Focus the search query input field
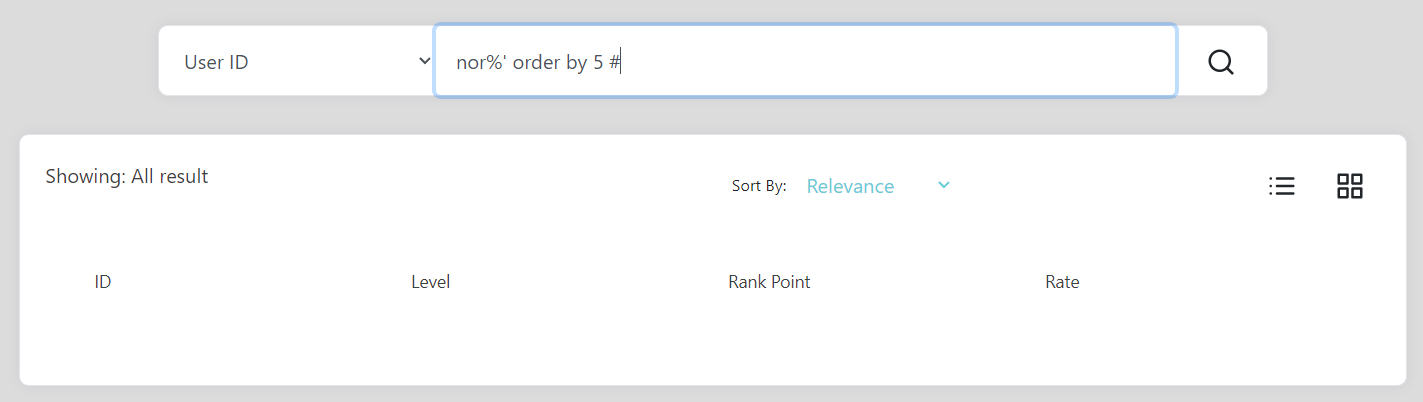The width and height of the screenshot is (1423, 402). (805, 61)
